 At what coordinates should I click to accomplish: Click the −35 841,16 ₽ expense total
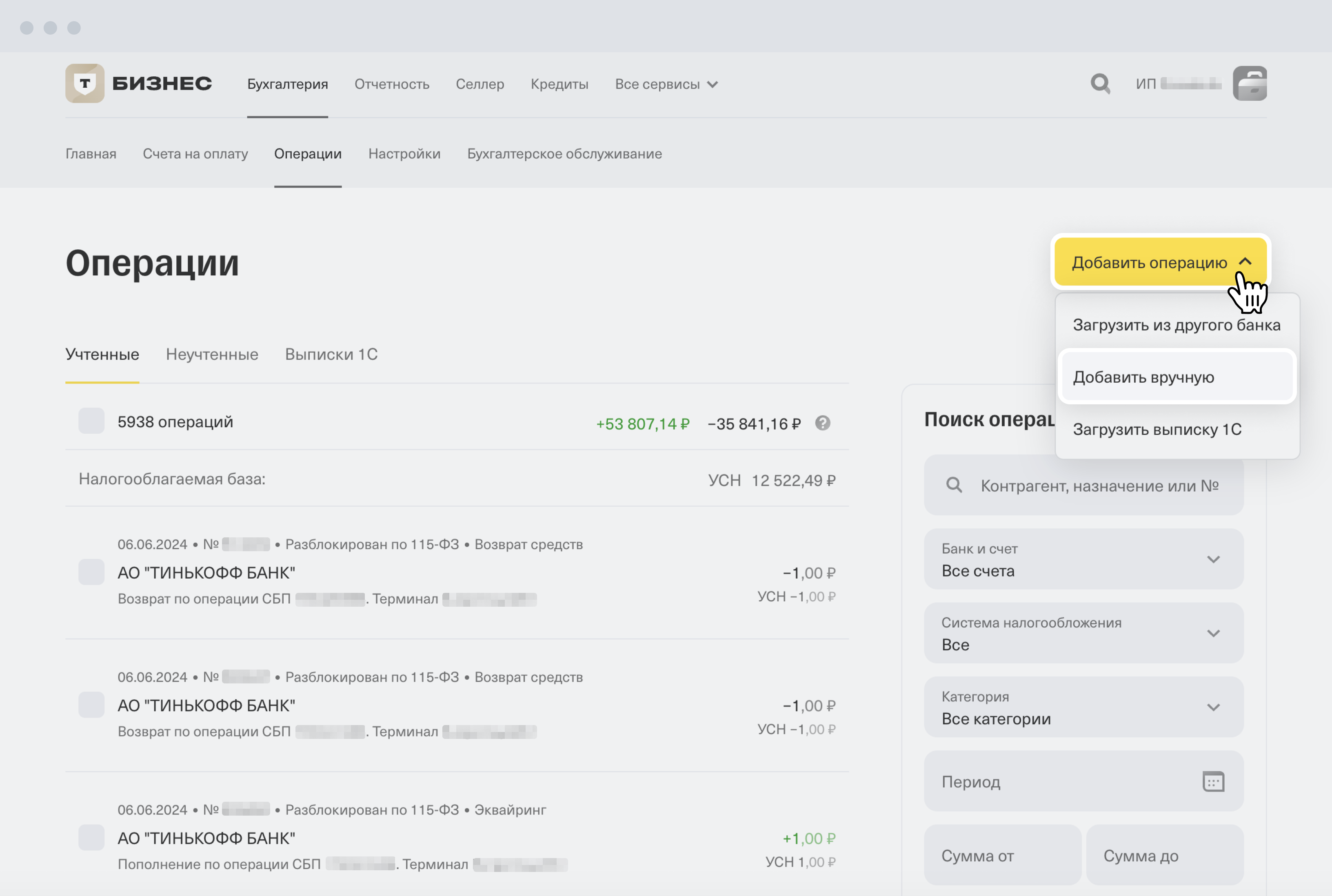point(754,424)
